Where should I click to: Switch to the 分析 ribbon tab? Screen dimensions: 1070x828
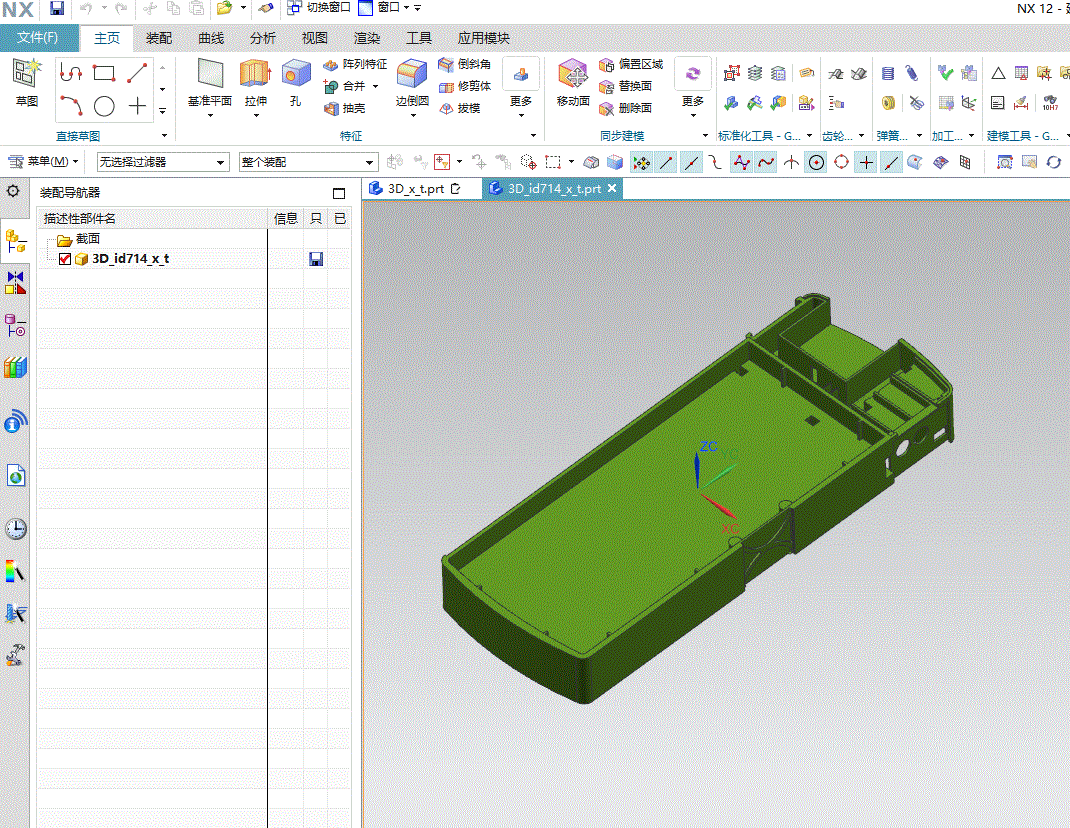[263, 38]
